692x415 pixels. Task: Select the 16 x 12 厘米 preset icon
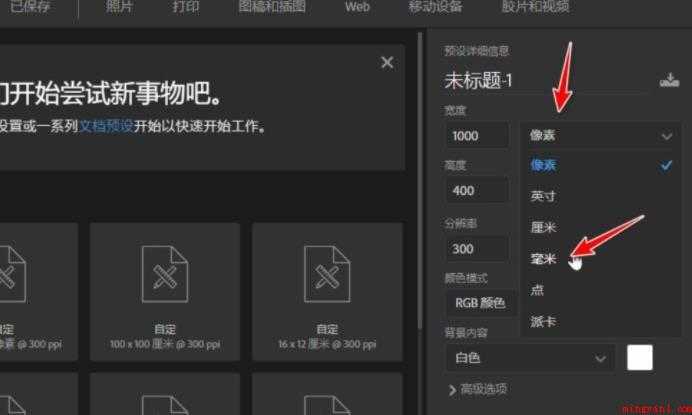coord(327,274)
